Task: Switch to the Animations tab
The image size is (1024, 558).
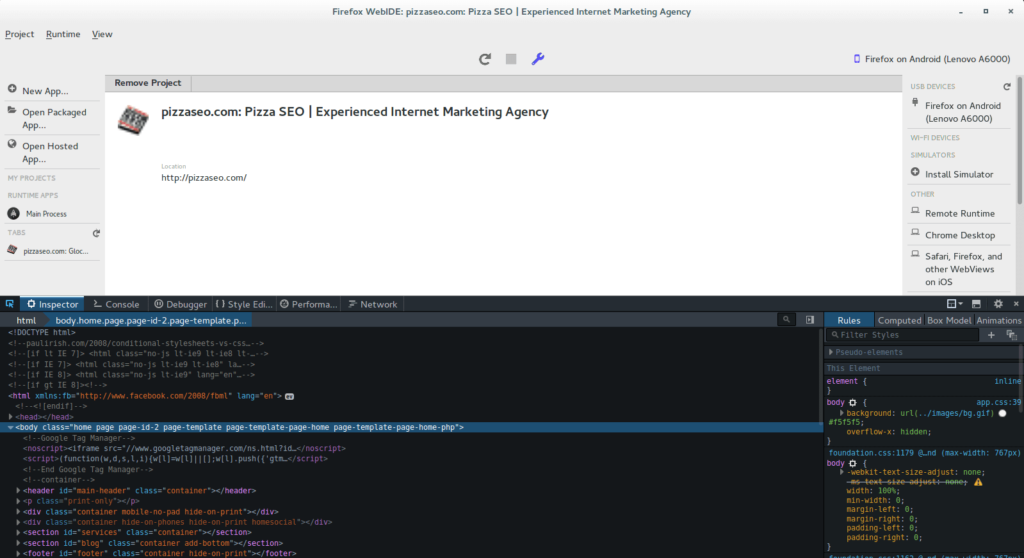Action: [998, 320]
